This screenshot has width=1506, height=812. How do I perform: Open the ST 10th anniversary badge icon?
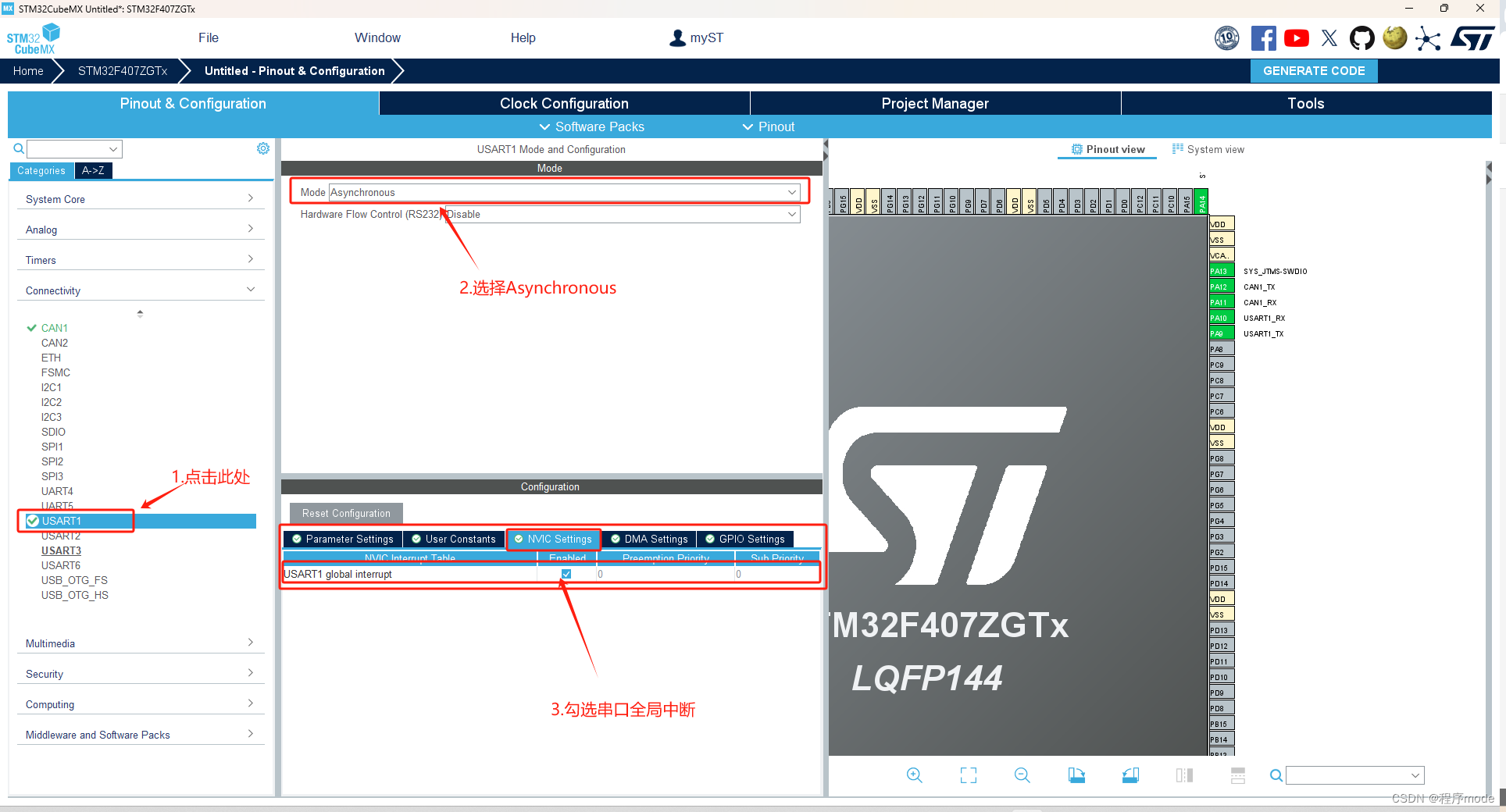click(x=1227, y=38)
